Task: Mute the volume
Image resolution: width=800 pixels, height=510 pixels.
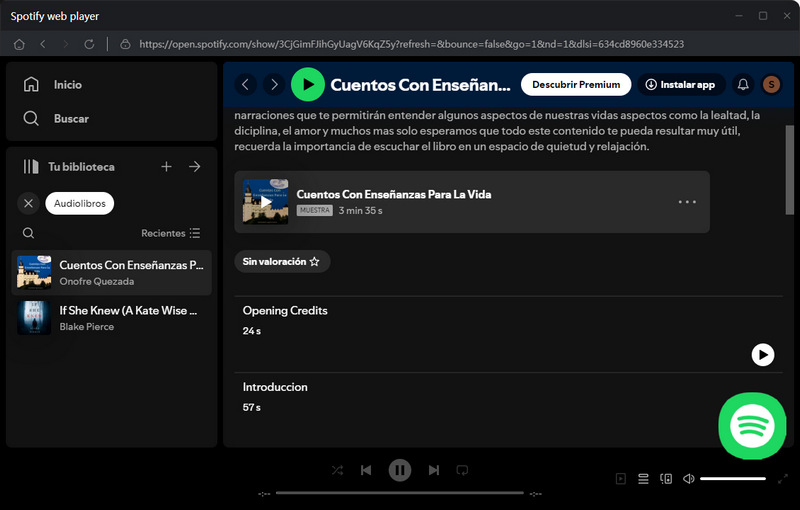Action: tap(688, 479)
